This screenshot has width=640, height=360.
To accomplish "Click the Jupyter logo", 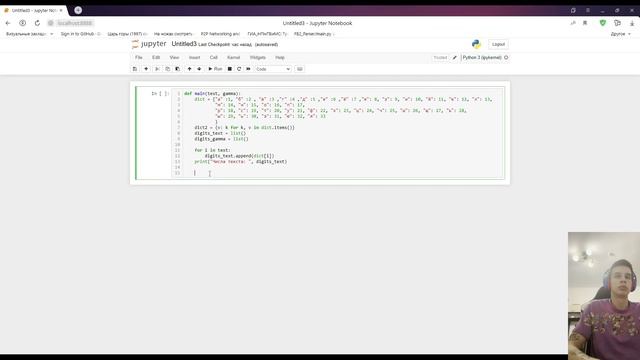I will [x=149, y=44].
